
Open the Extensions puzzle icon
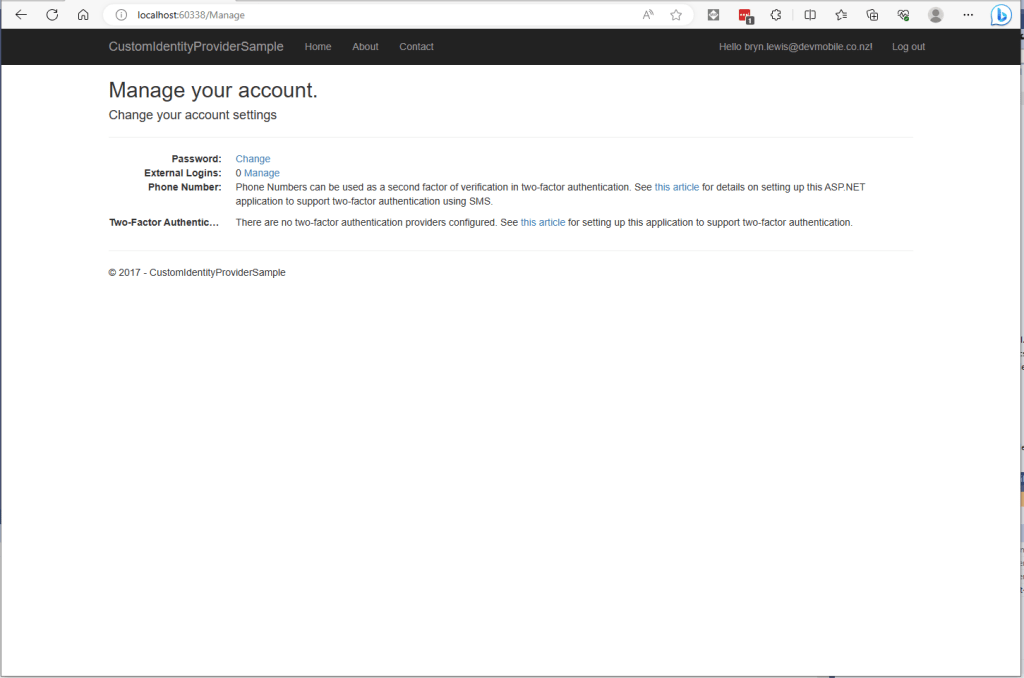(775, 15)
